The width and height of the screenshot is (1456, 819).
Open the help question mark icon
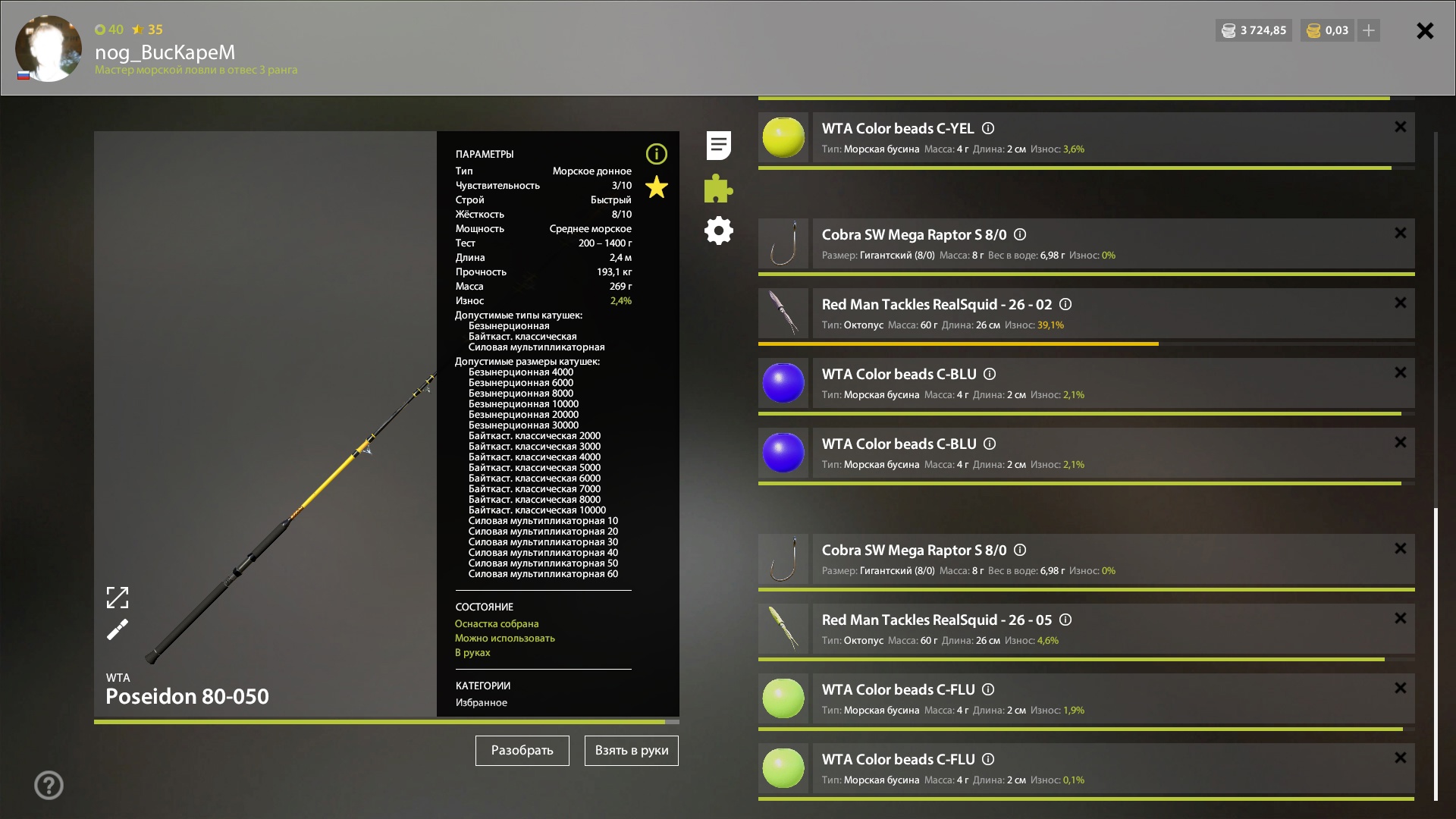click(49, 785)
